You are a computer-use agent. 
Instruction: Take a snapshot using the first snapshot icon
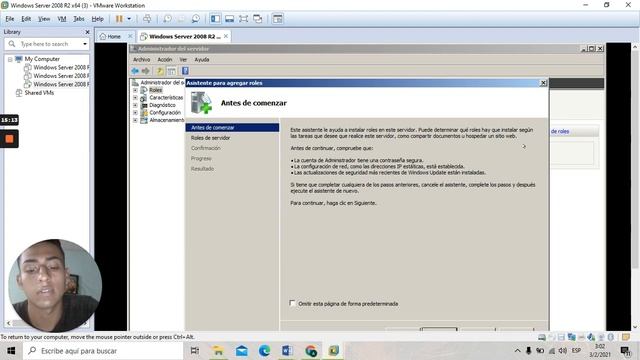[x=167, y=19]
